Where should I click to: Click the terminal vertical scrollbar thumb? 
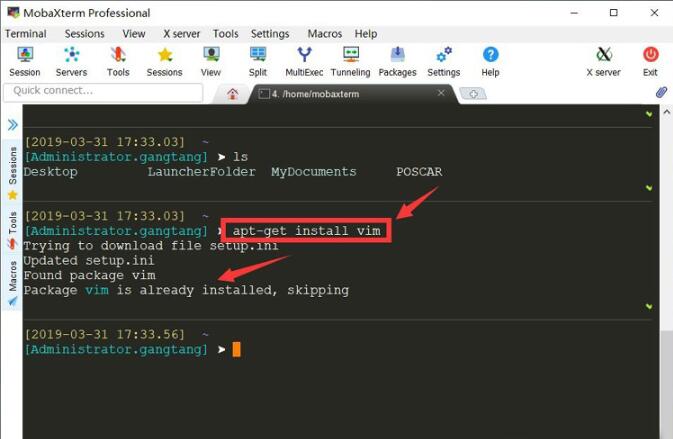(667, 384)
